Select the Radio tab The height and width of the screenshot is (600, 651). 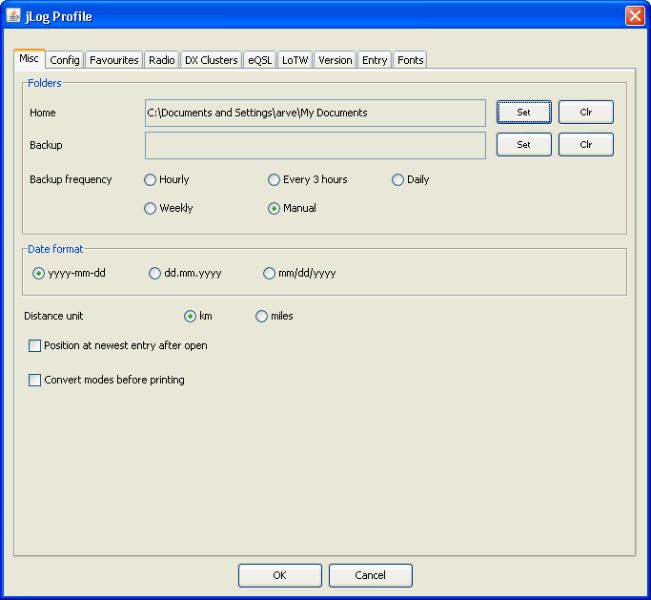(162, 60)
